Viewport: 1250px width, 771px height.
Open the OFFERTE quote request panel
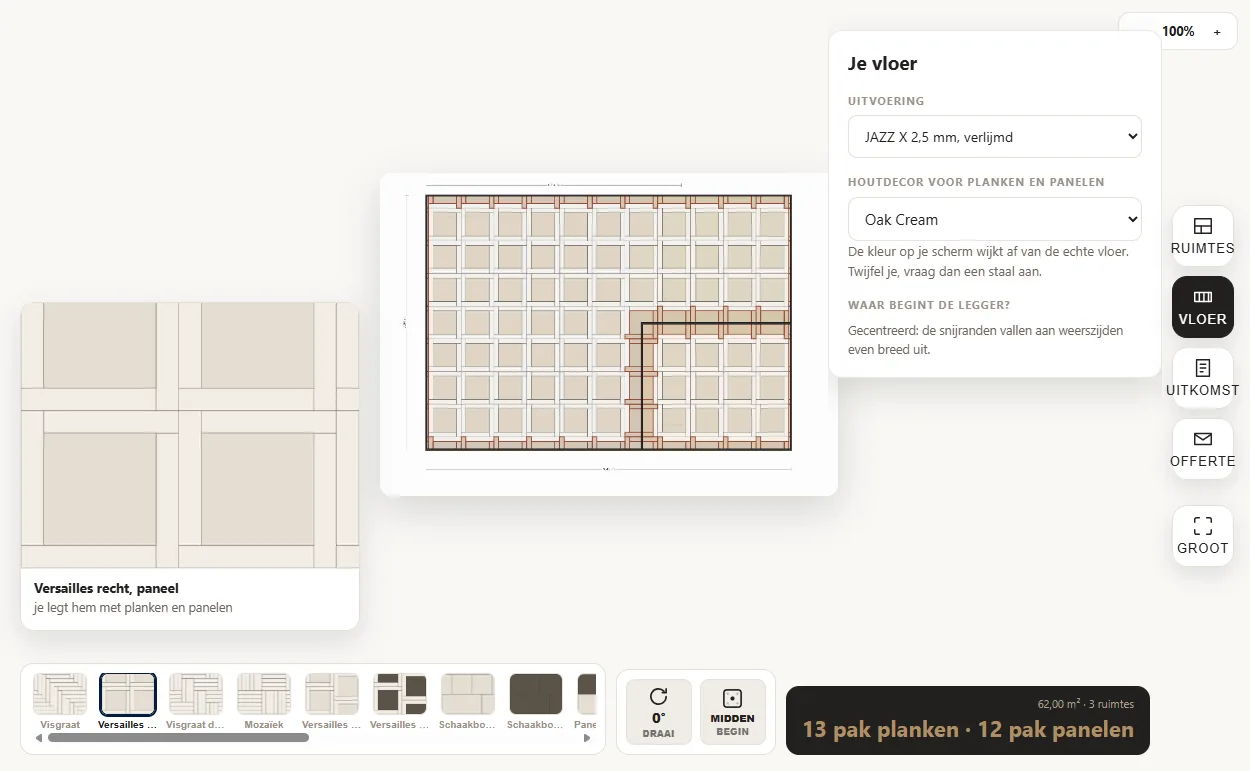(x=1202, y=449)
